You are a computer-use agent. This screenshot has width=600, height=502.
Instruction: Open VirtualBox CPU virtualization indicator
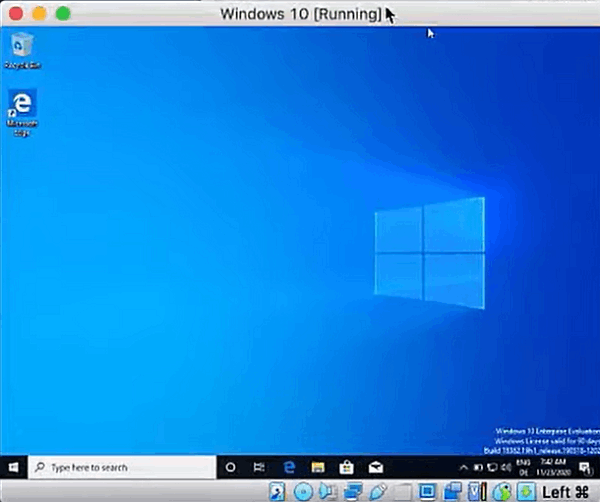coord(477,491)
